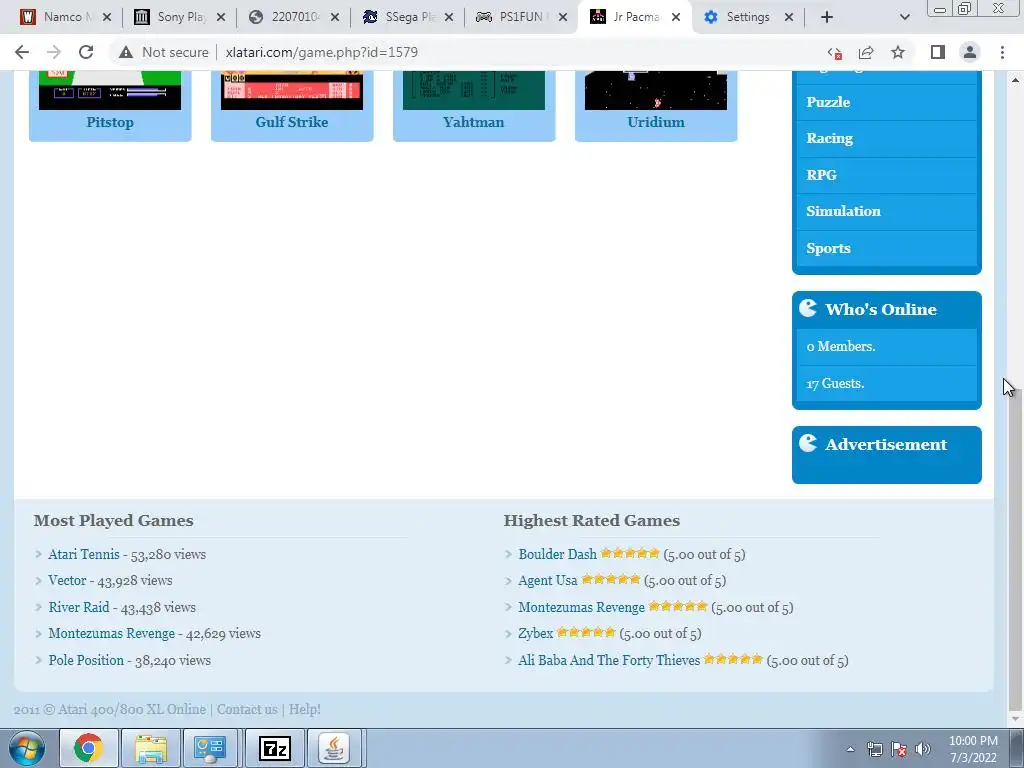This screenshot has width=1024, height=768.
Task: Click the Uridium title link
Action: coord(656,122)
